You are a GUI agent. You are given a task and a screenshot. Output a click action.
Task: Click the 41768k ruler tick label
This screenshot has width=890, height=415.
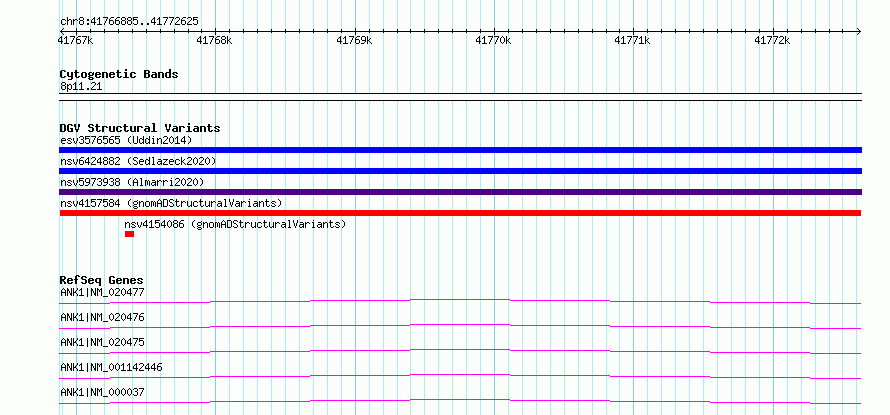click(214, 40)
